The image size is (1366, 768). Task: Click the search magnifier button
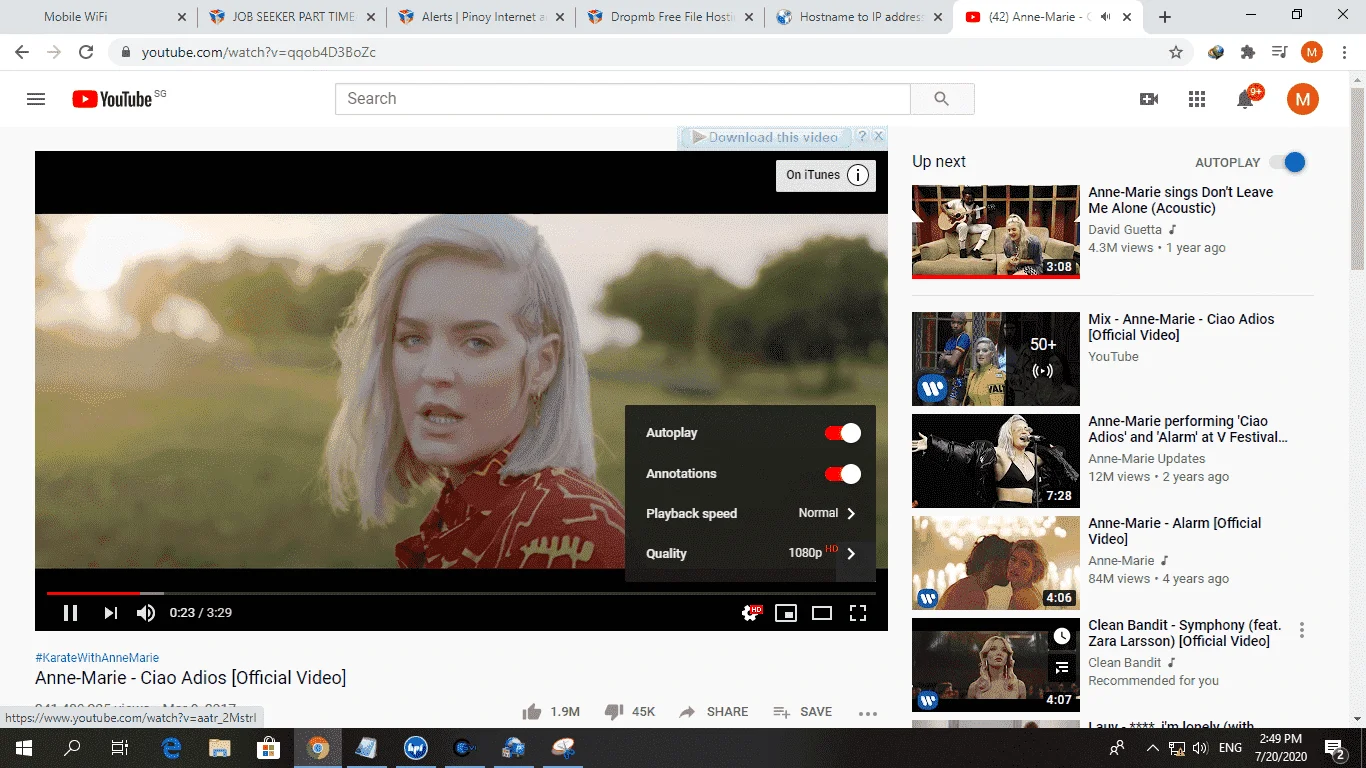(x=942, y=99)
